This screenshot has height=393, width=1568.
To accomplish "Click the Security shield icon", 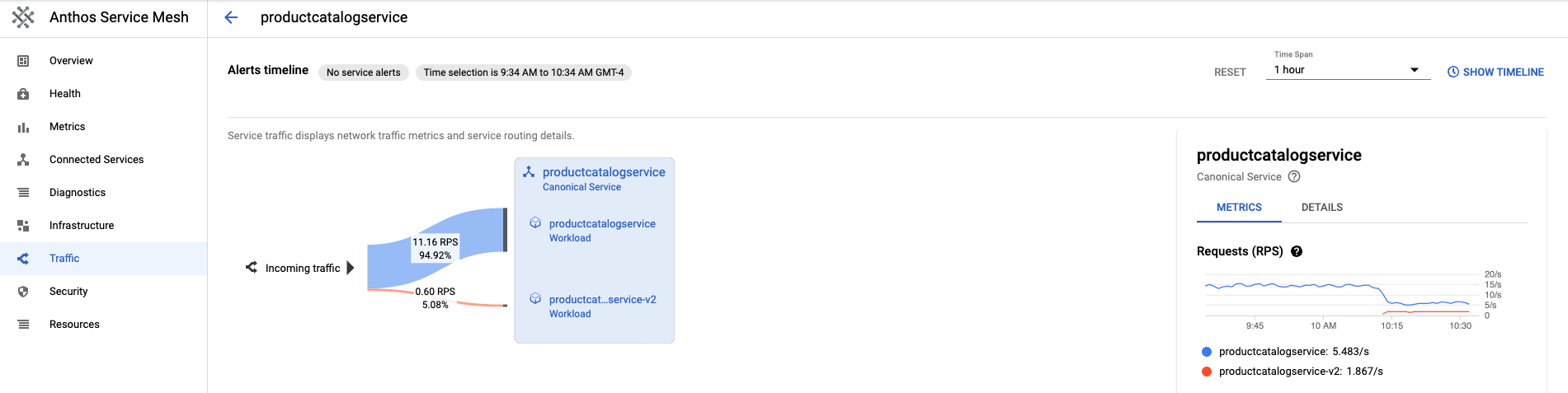I will point(23,292).
